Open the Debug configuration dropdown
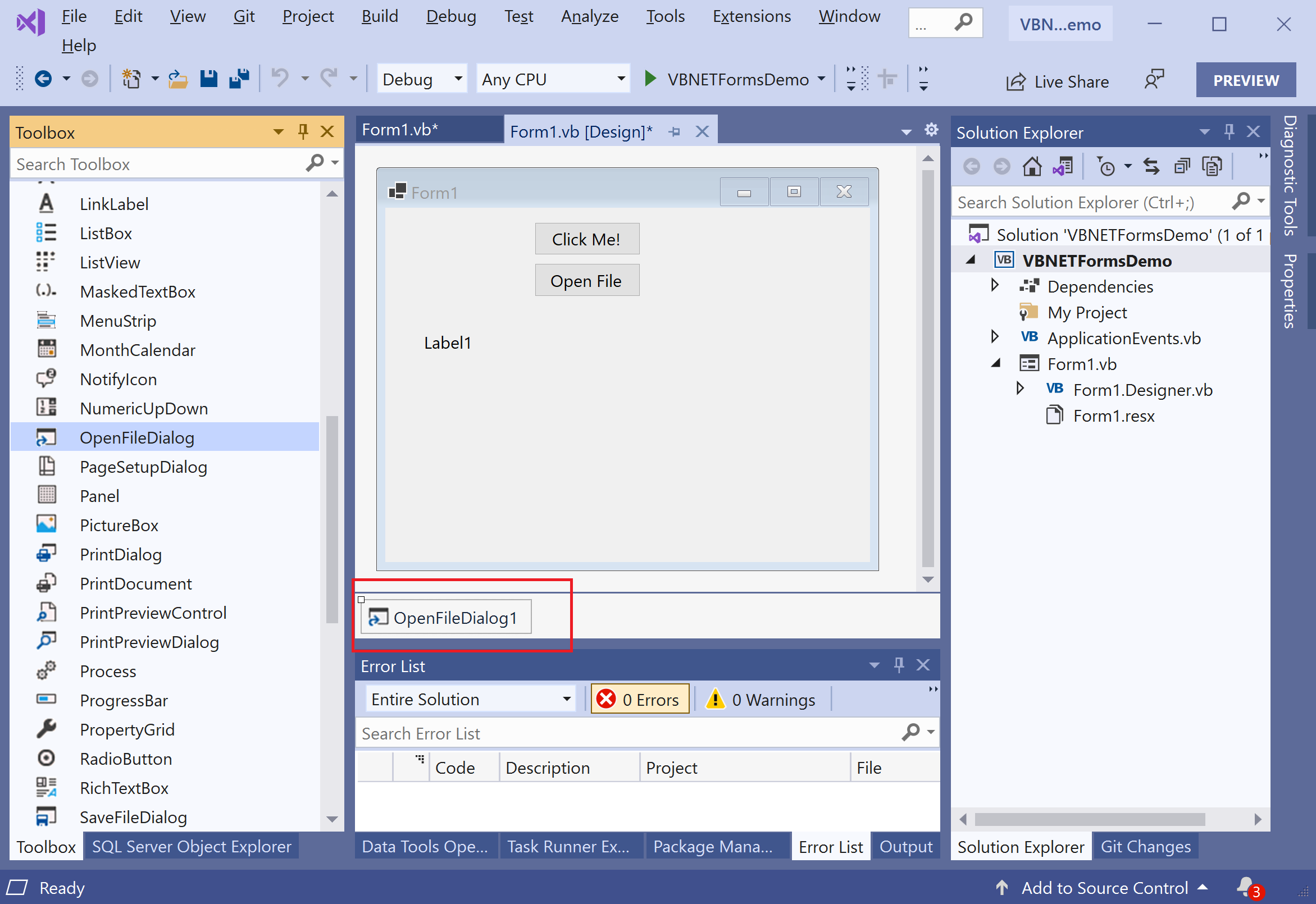 point(422,79)
